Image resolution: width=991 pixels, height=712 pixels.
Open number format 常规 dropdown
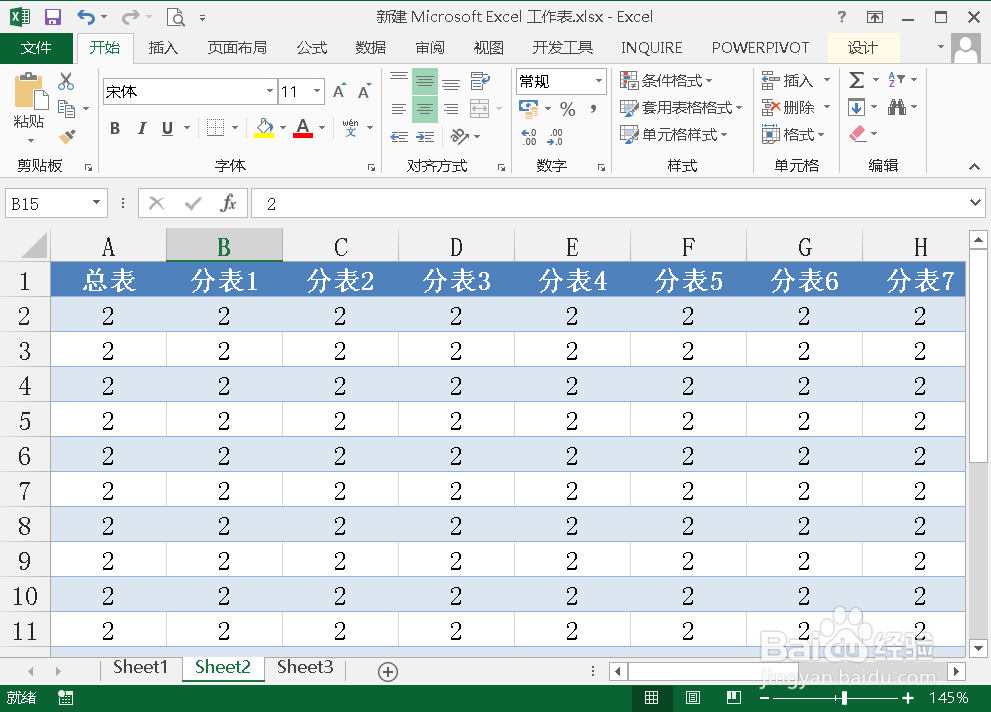coord(598,81)
